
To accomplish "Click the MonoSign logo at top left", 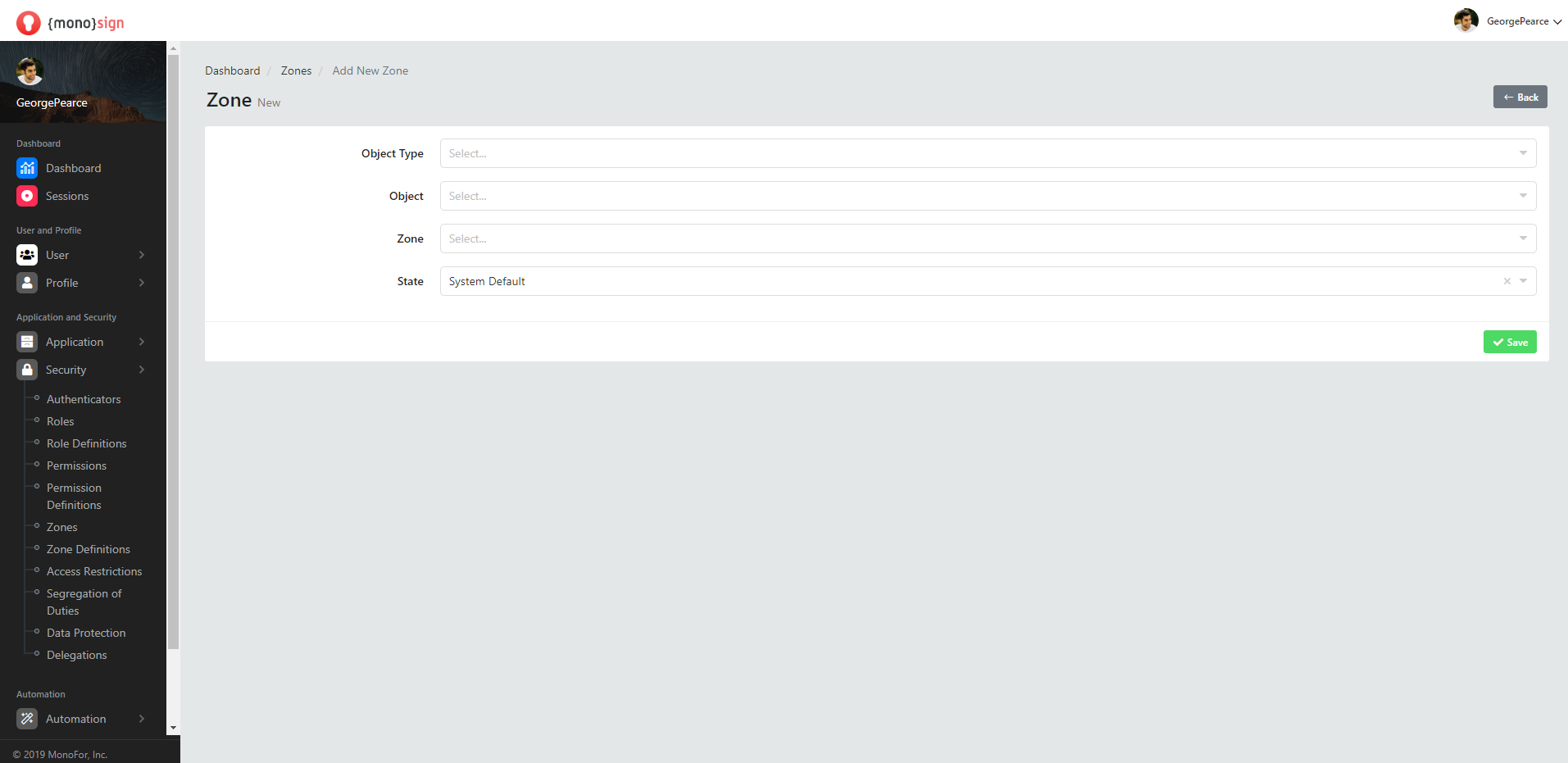I will (70, 22).
